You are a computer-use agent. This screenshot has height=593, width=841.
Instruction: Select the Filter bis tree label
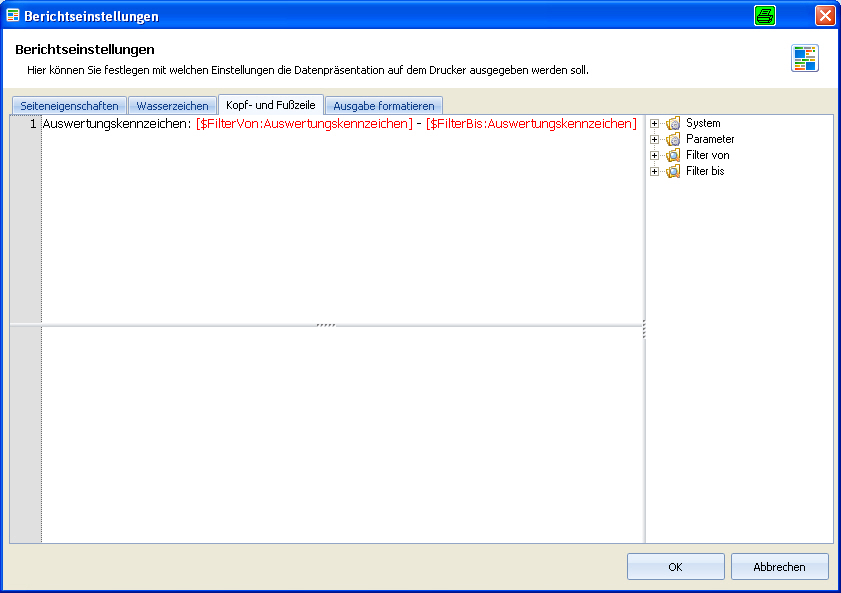coord(705,172)
